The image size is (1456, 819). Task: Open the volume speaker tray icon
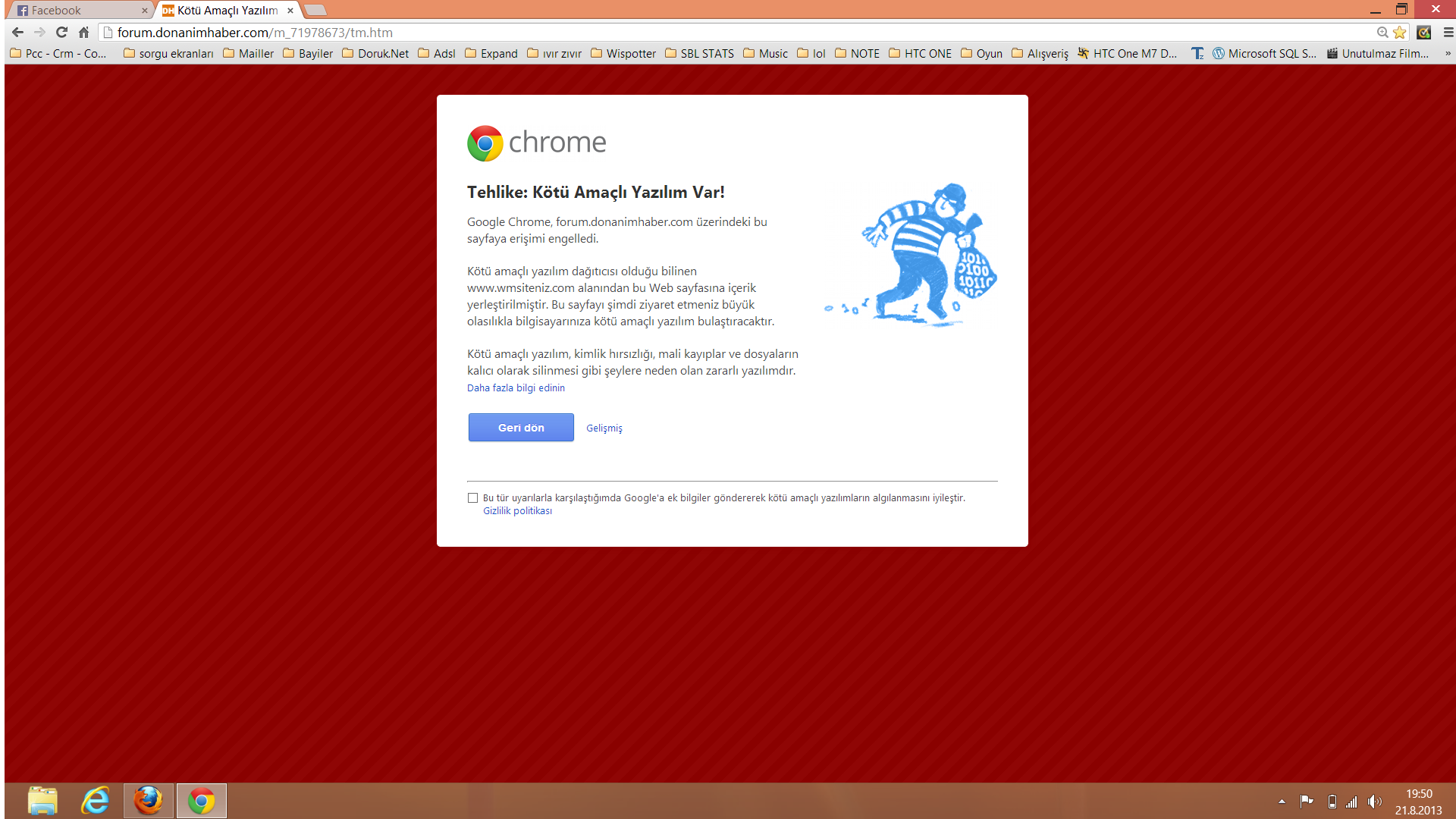click(x=1374, y=802)
